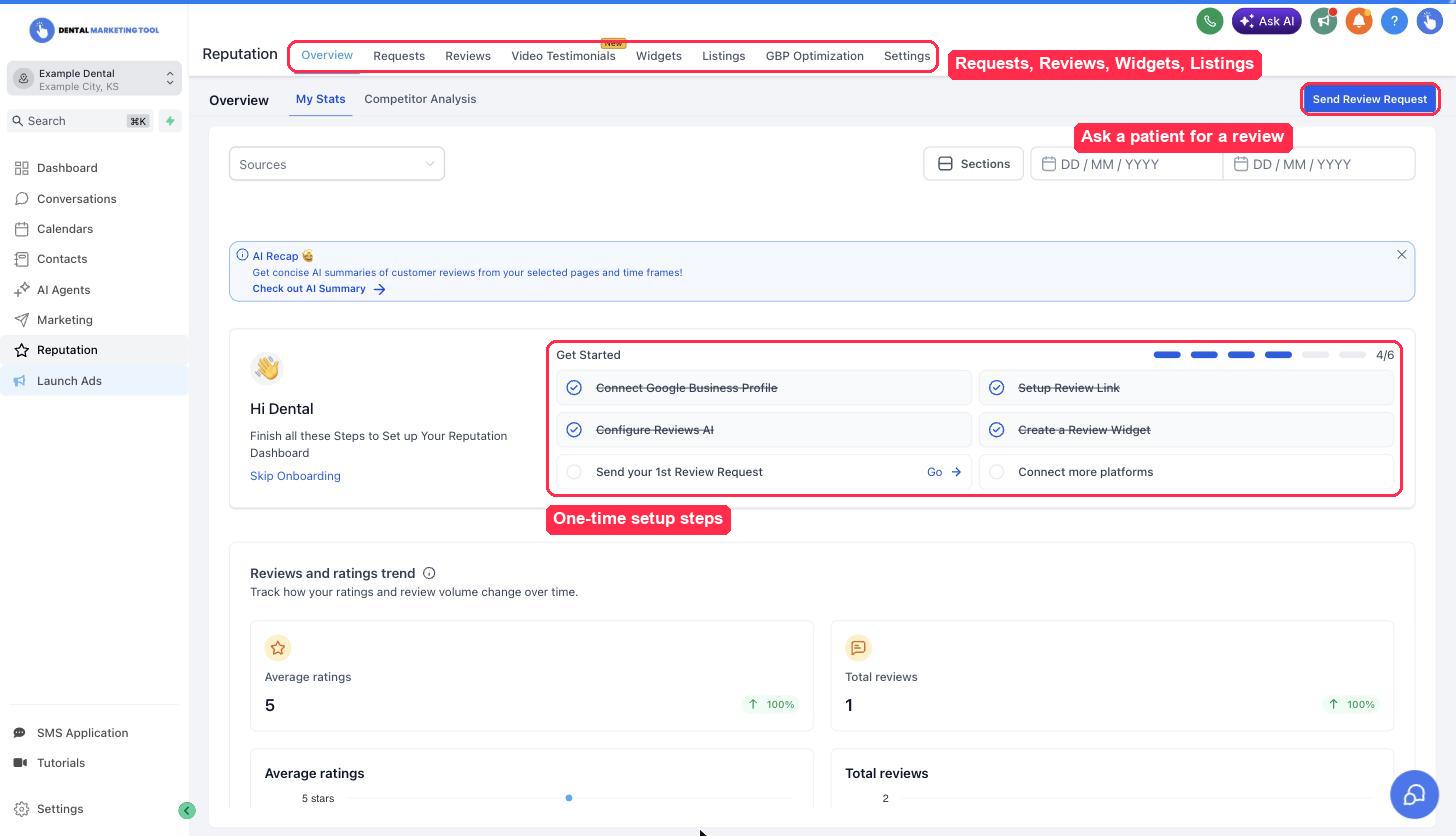Select the Connect more platforms circle
The image size is (1456, 836).
coord(997,472)
